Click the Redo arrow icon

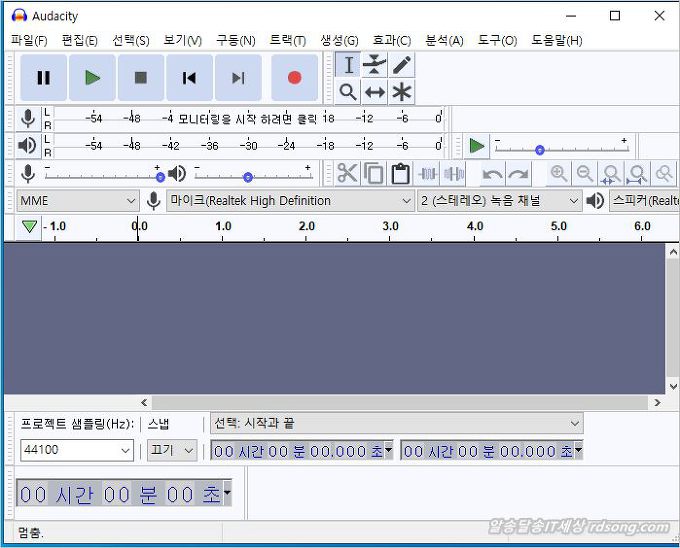click(519, 173)
